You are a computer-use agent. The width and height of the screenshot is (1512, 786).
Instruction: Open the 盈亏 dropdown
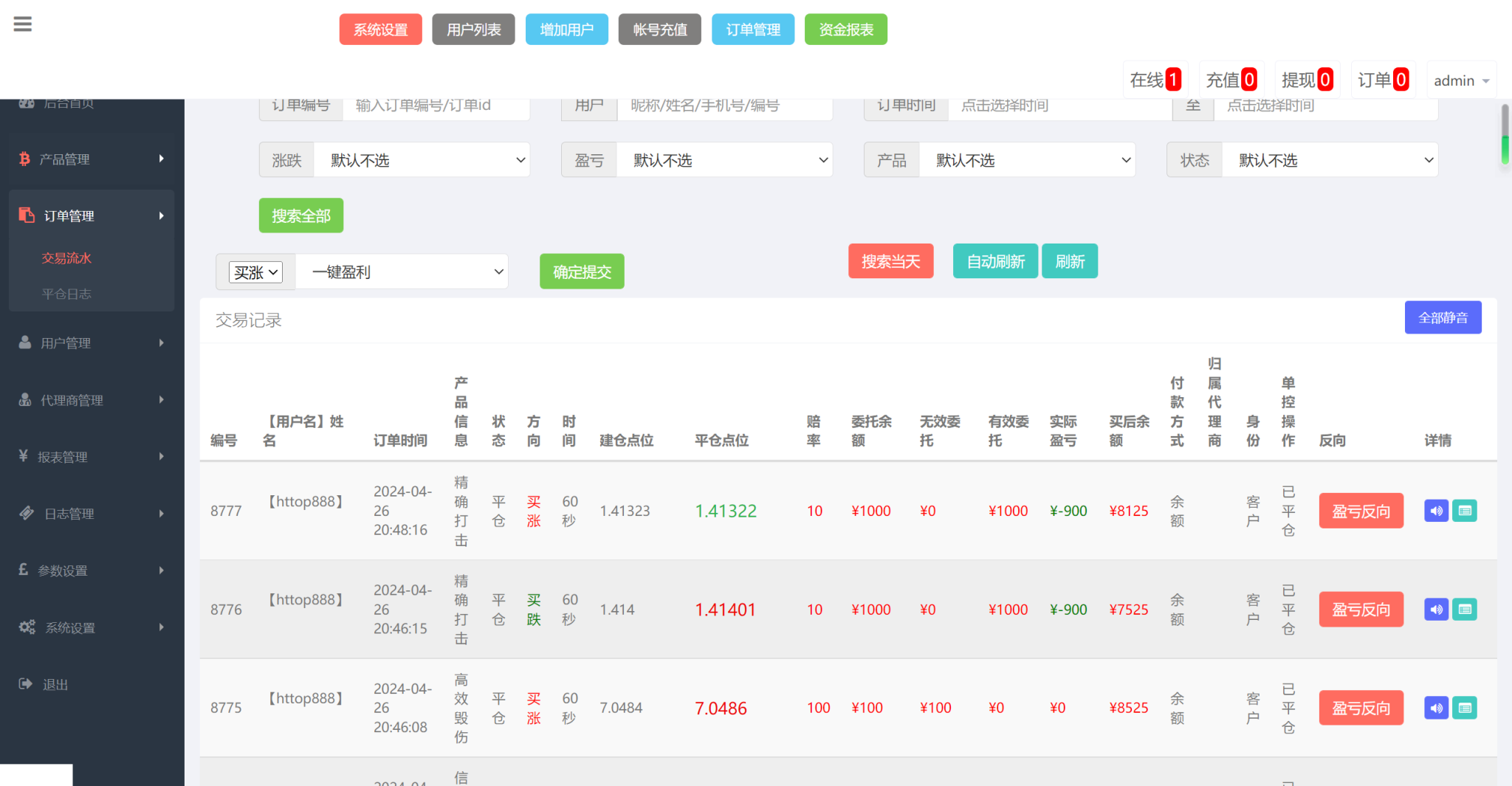pyautogui.click(x=724, y=160)
